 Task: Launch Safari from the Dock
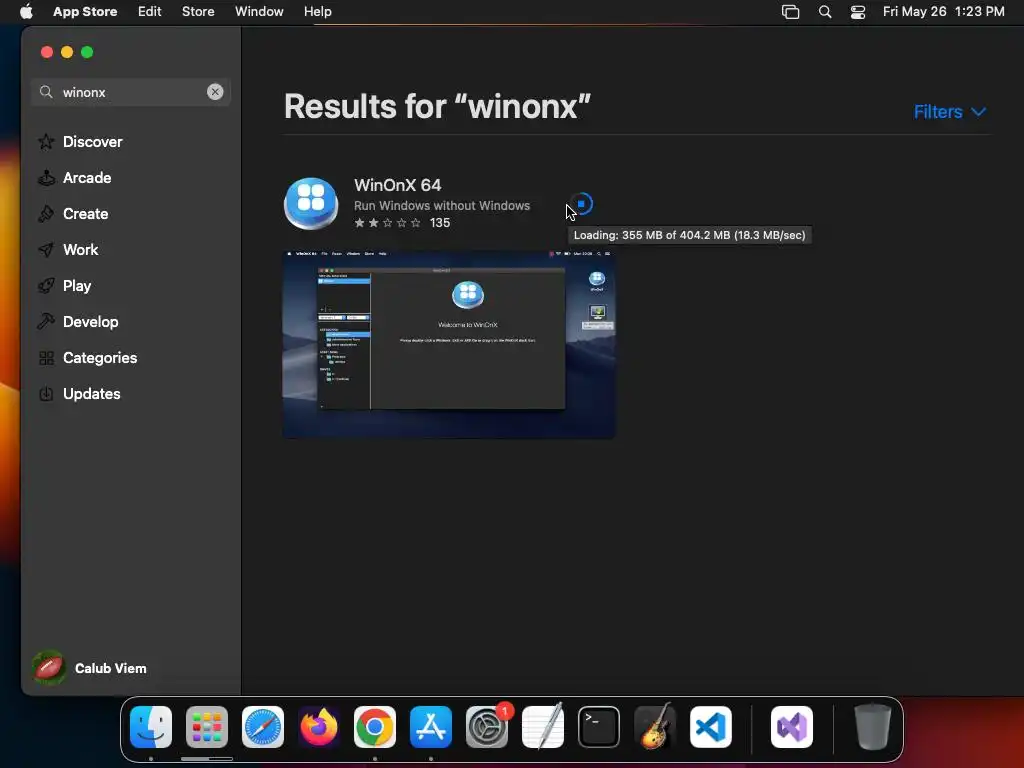click(x=263, y=727)
